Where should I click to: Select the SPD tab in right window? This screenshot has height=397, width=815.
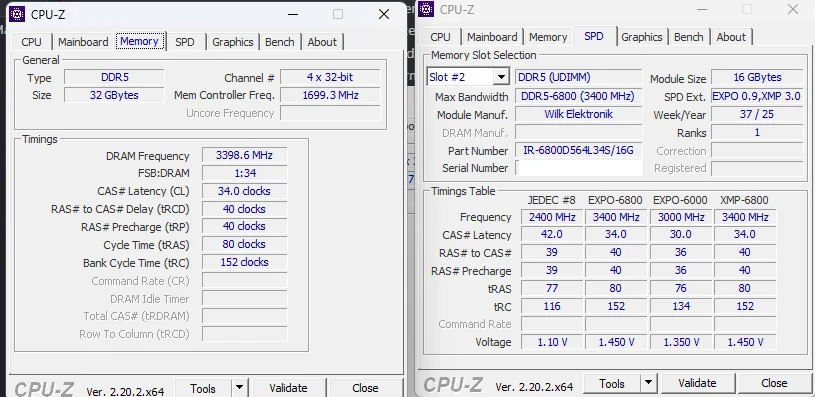[594, 36]
